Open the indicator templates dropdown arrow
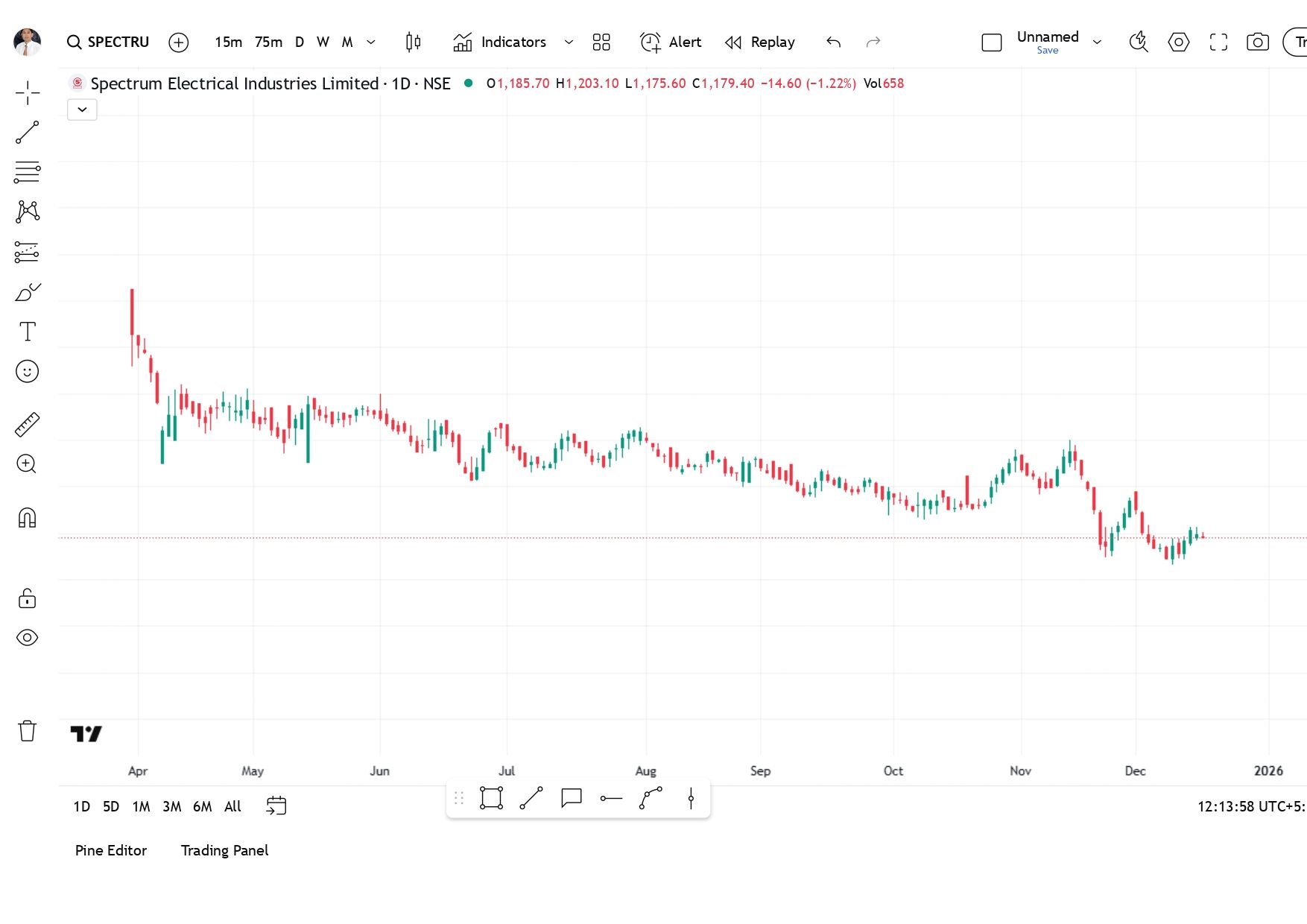Screen dimensions: 1307x924 pyautogui.click(x=569, y=42)
